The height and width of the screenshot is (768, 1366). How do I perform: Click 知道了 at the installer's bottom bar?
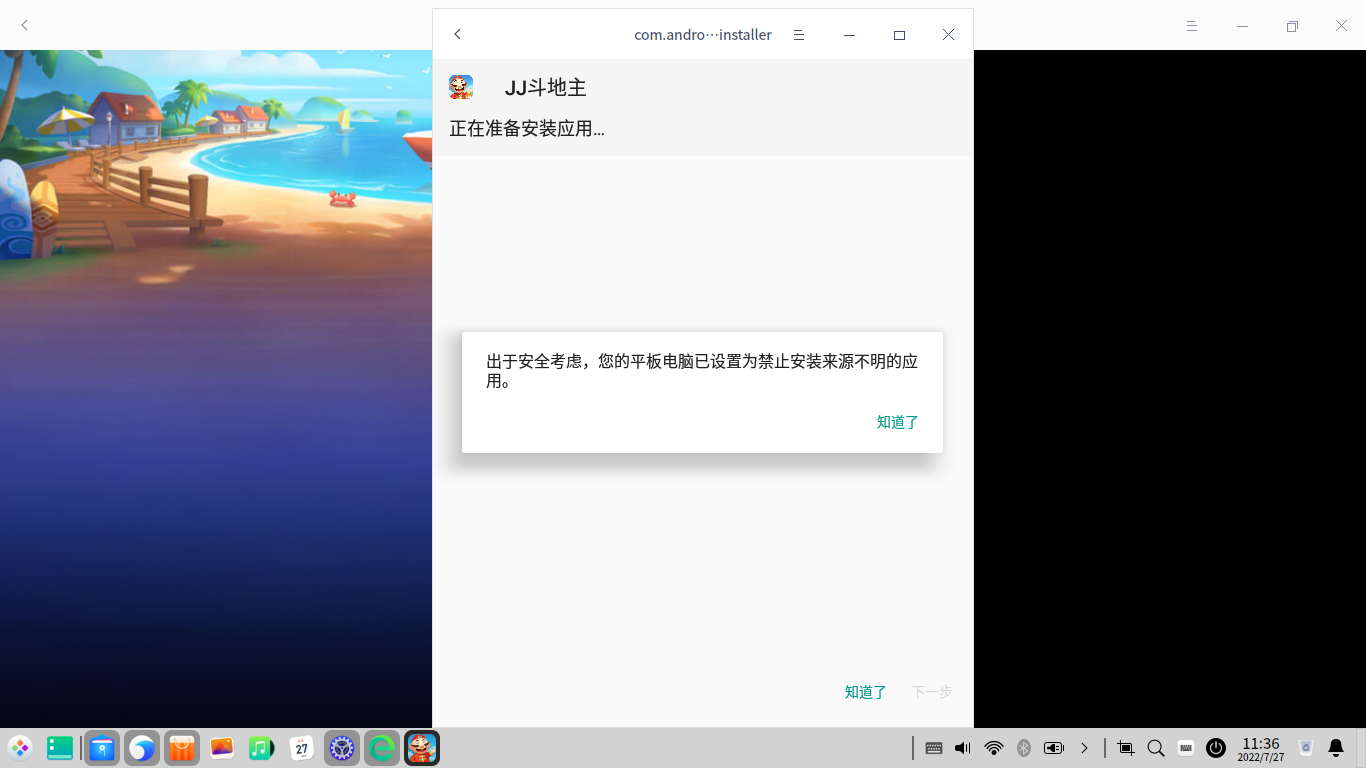click(x=864, y=691)
